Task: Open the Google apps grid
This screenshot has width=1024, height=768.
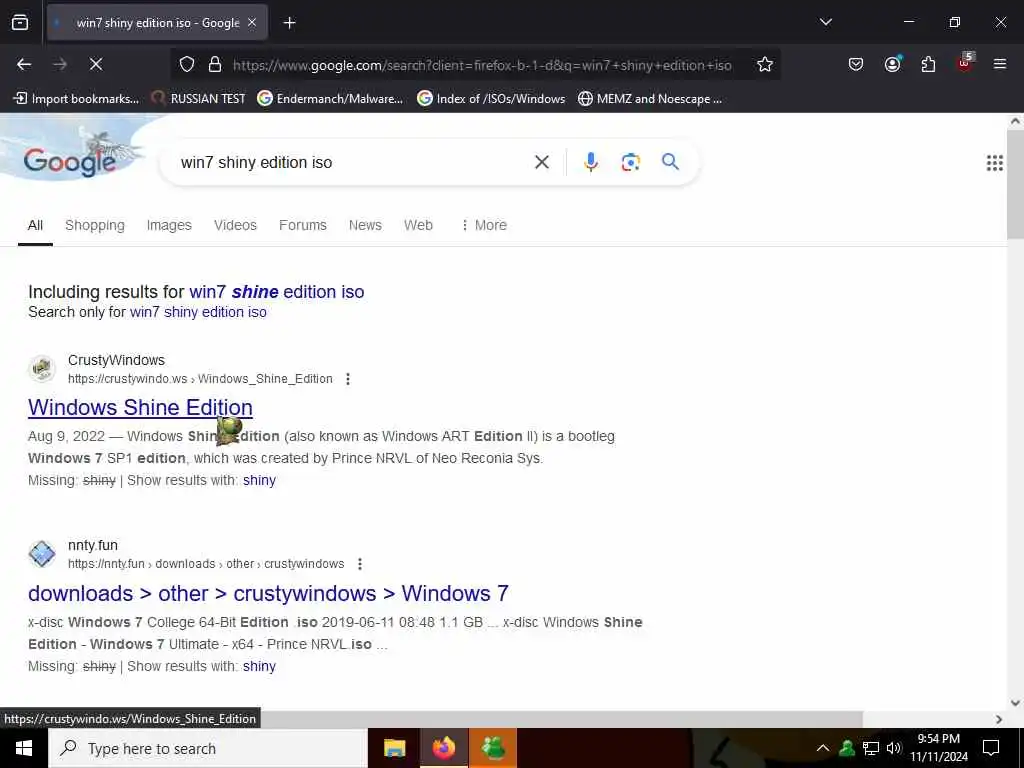Action: click(995, 163)
